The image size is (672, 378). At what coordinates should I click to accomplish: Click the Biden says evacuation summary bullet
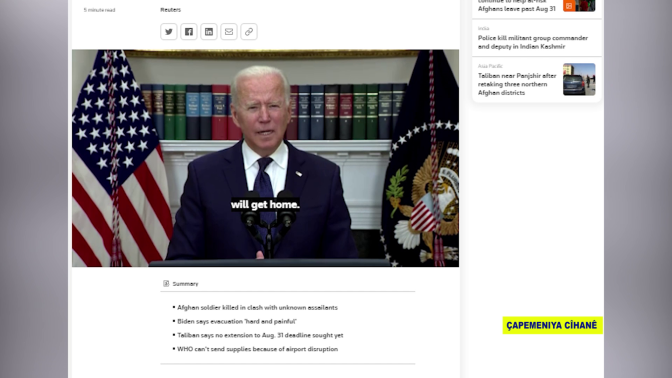pyautogui.click(x=237, y=321)
